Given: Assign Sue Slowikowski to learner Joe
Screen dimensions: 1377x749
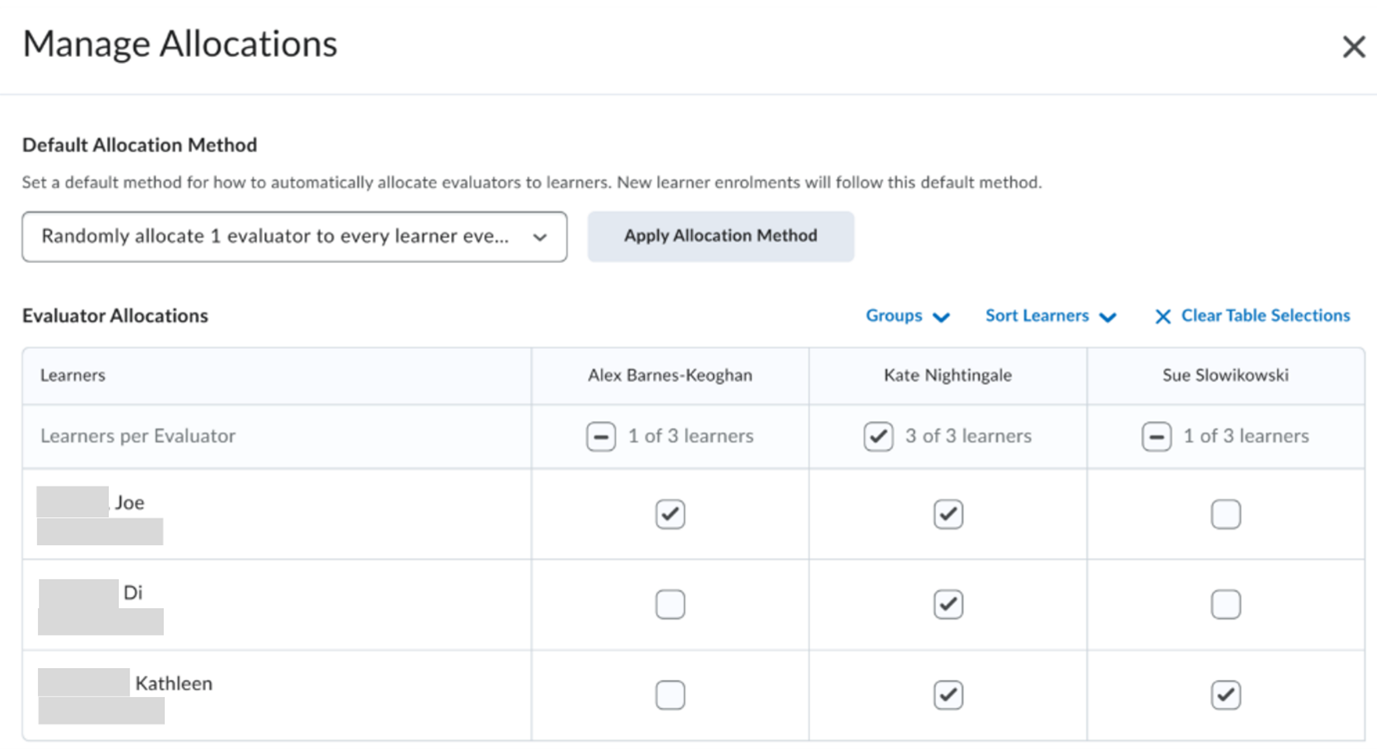Looking at the screenshot, I should (x=1225, y=514).
